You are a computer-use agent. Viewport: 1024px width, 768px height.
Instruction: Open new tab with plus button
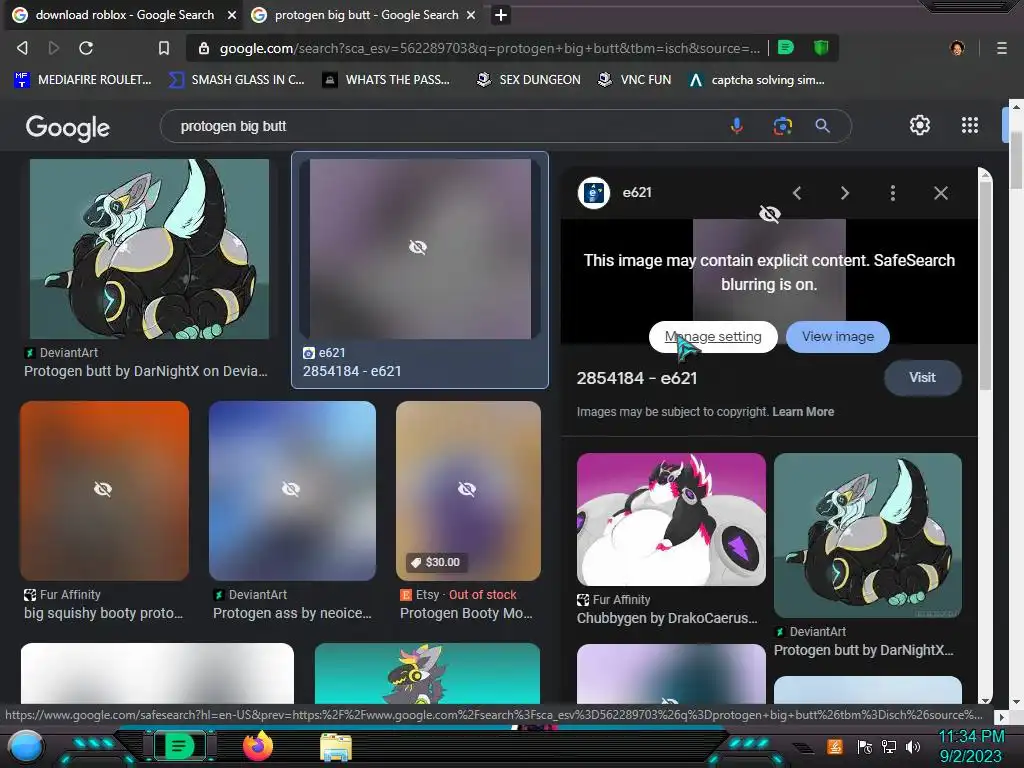[x=501, y=15]
